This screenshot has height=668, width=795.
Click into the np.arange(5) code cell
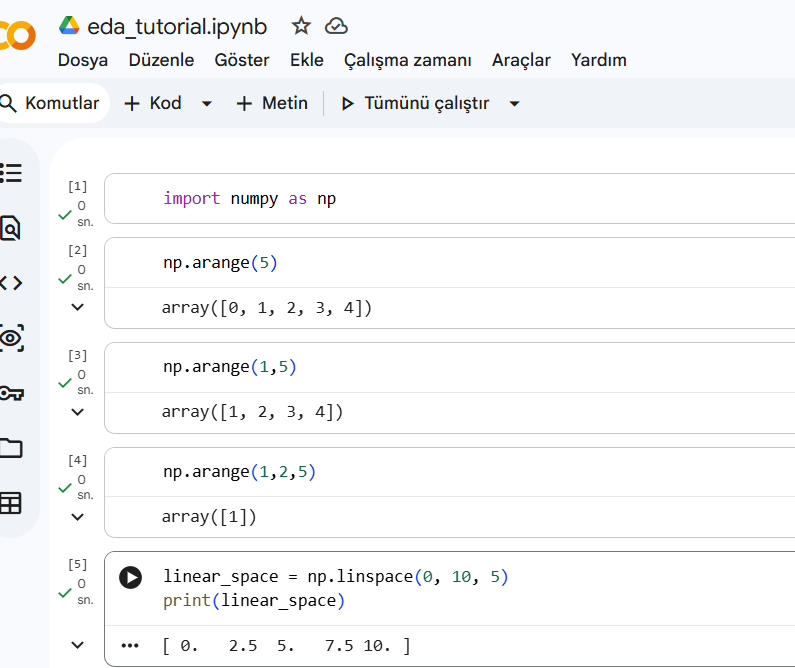449,263
